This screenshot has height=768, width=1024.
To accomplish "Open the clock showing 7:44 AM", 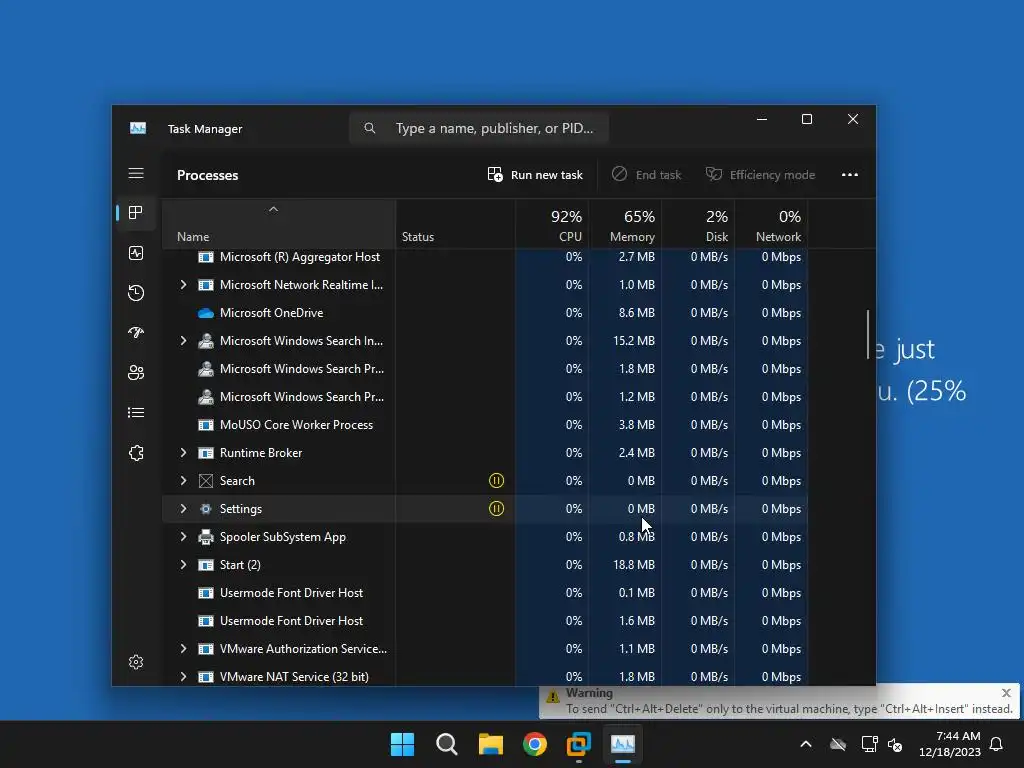I will click(950, 744).
